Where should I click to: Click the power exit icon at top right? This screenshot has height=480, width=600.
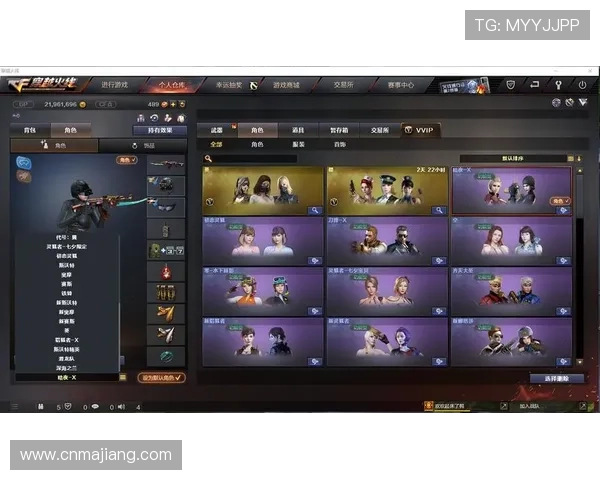(x=582, y=85)
